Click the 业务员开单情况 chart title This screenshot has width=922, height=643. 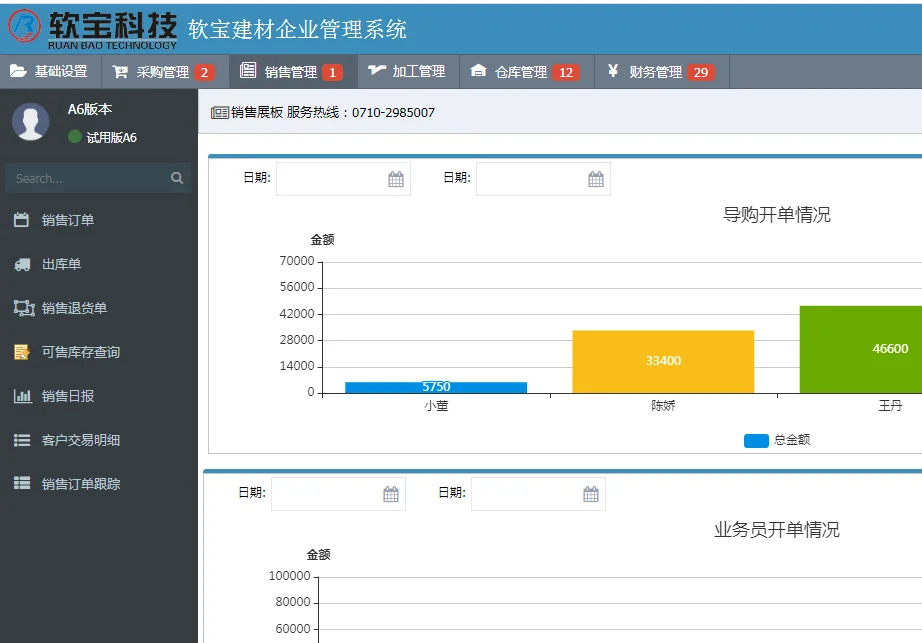(776, 530)
